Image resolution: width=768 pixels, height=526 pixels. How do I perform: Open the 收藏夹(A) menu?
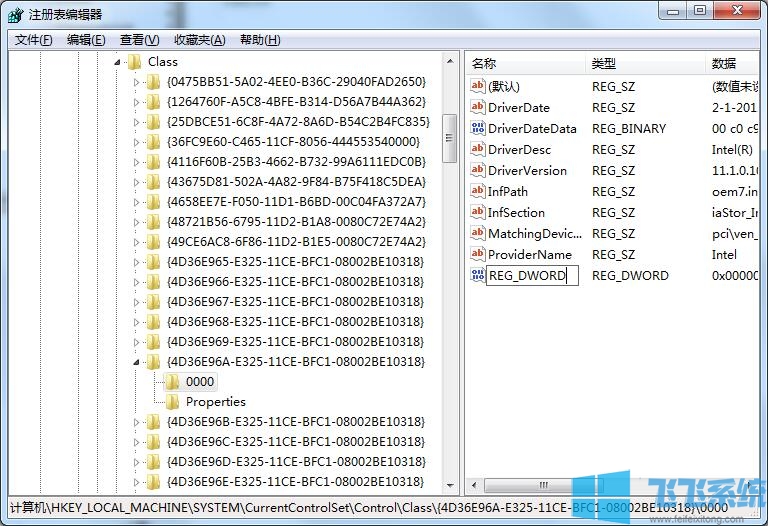click(x=199, y=40)
